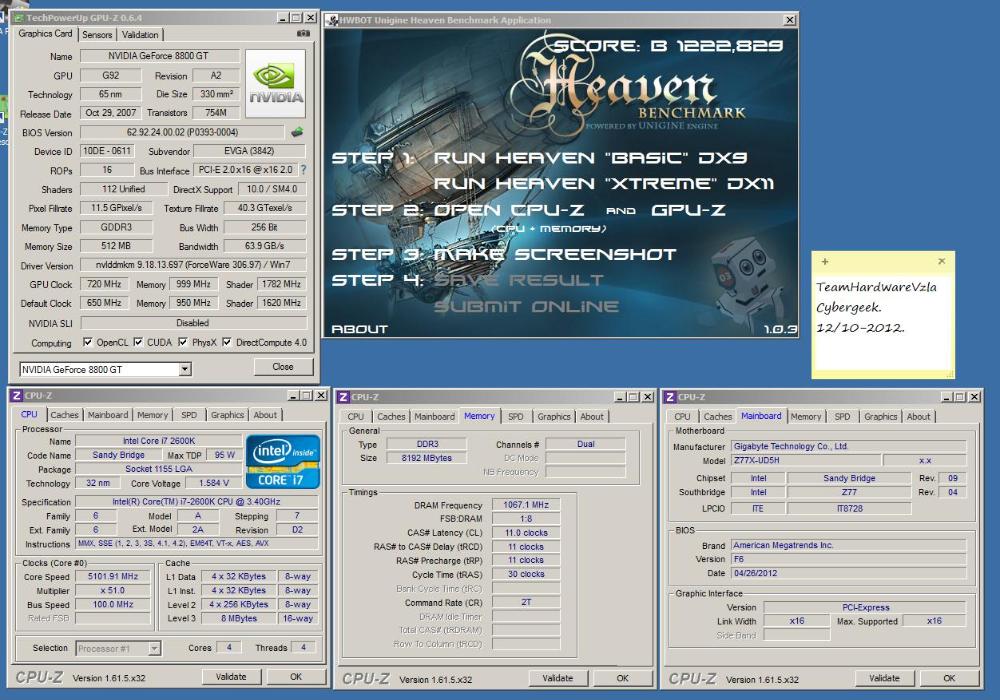Image resolution: width=1000 pixels, height=700 pixels.
Task: Click ABOUT in the Heaven benchmark window
Action: pyautogui.click(x=360, y=329)
